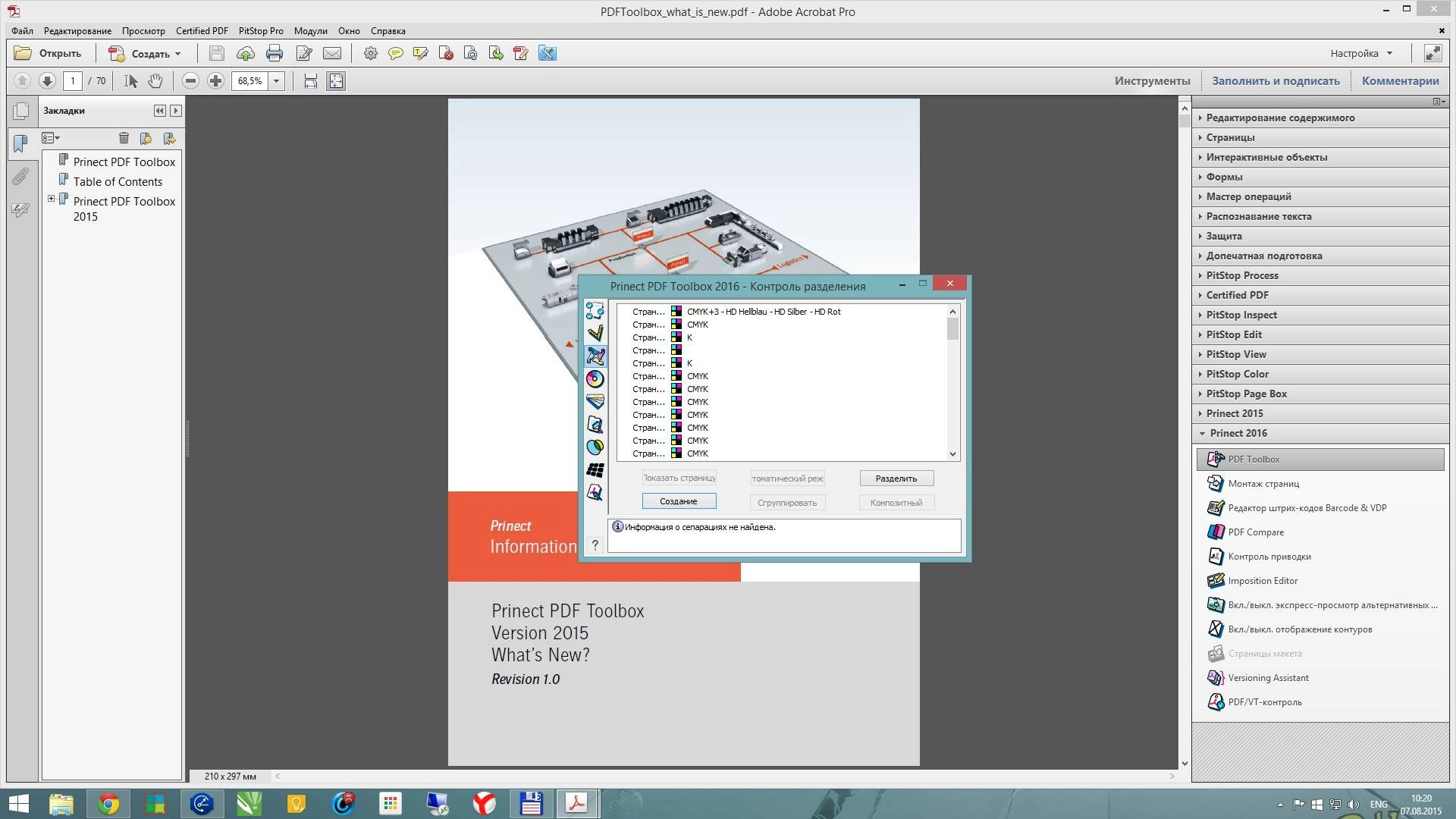The height and width of the screenshot is (819, 1456).
Task: Click the 'PDF Toolbox' entry in Prinect 2016
Action: point(1320,459)
